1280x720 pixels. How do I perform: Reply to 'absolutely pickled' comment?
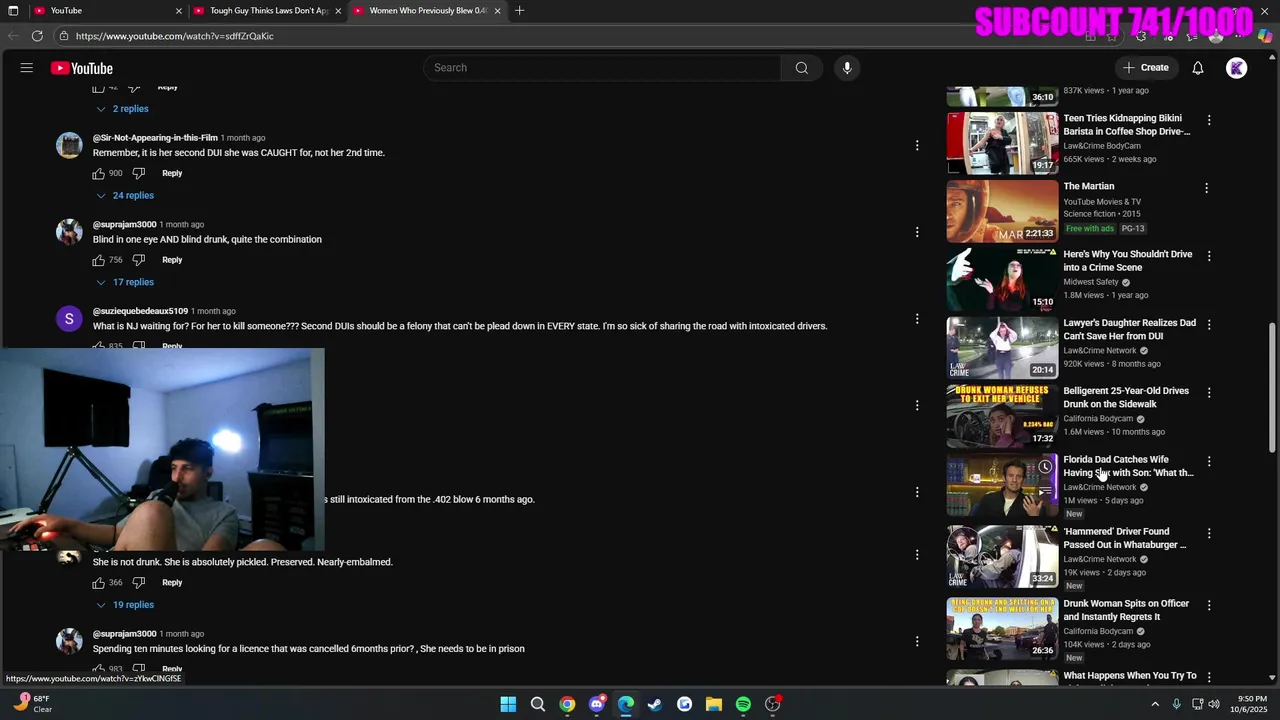[x=172, y=582]
